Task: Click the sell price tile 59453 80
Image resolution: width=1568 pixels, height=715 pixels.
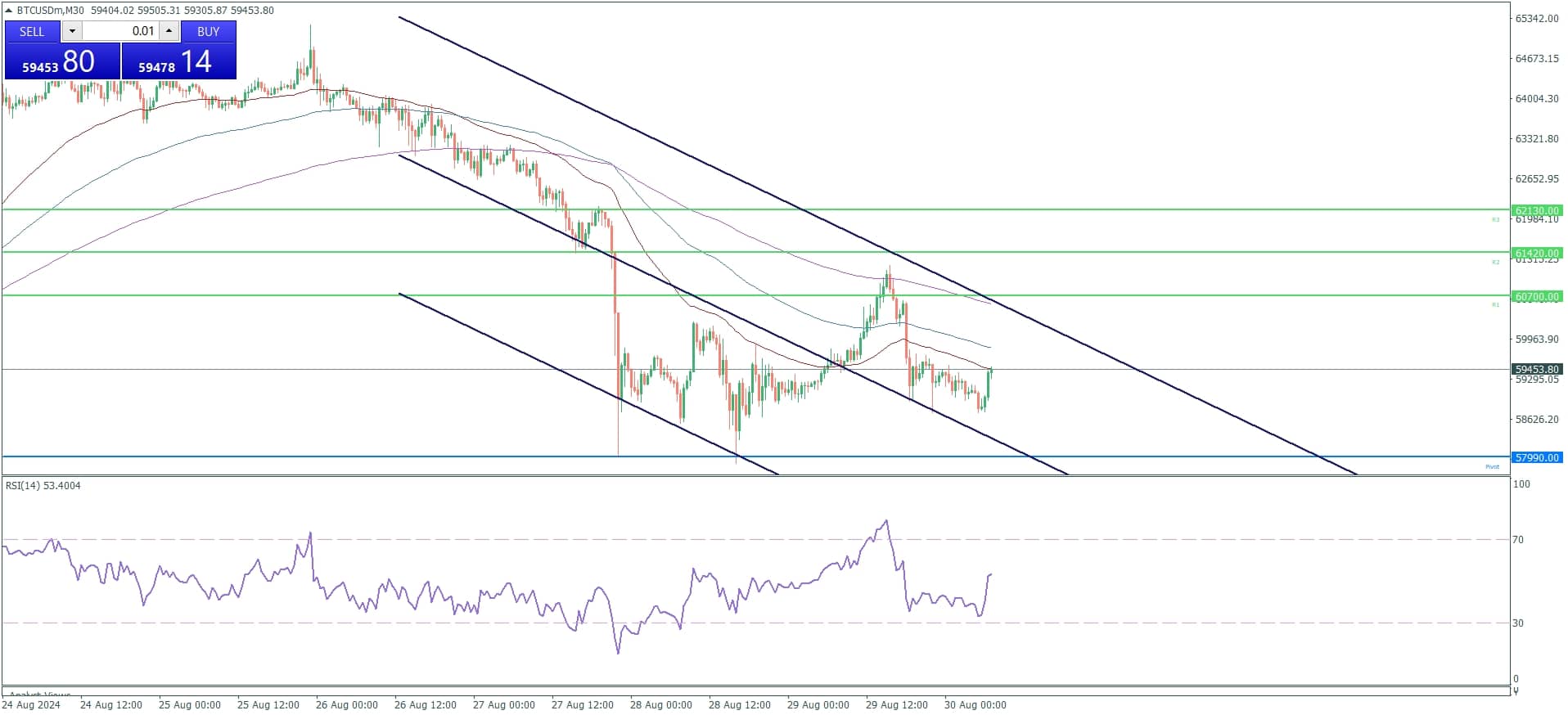Action: click(x=63, y=61)
